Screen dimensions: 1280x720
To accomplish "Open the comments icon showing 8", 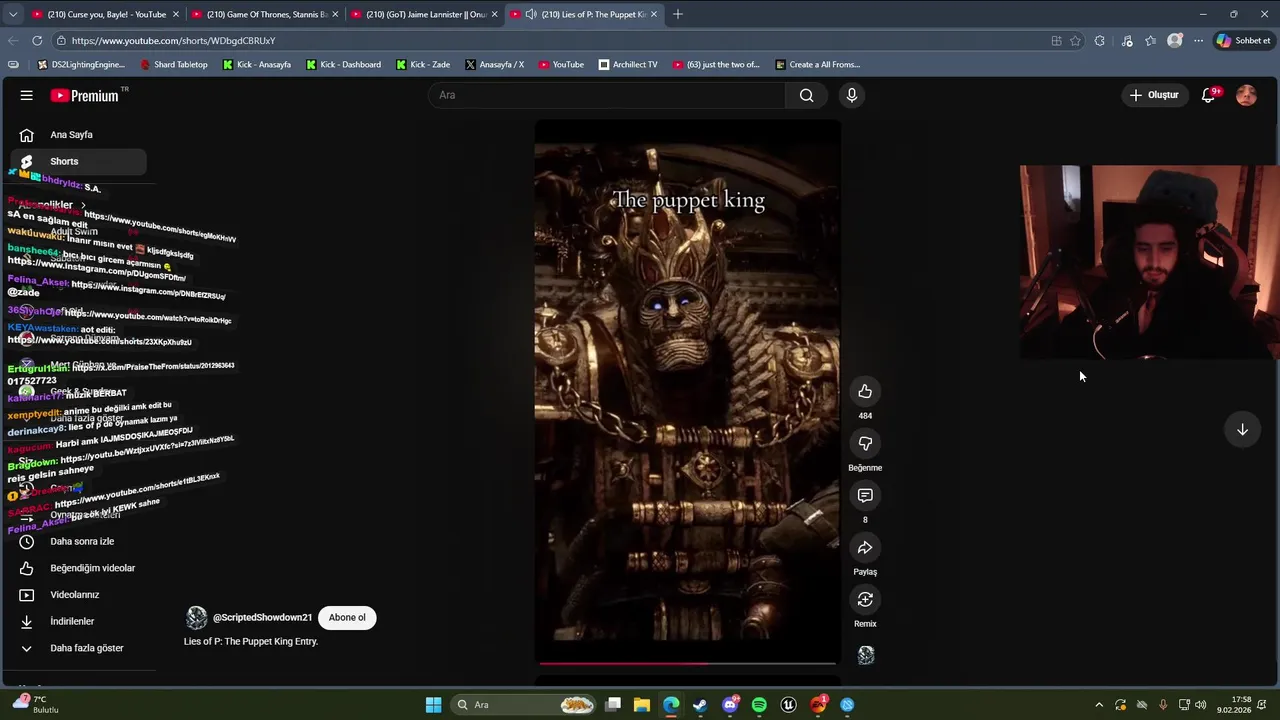I will pyautogui.click(x=865, y=495).
